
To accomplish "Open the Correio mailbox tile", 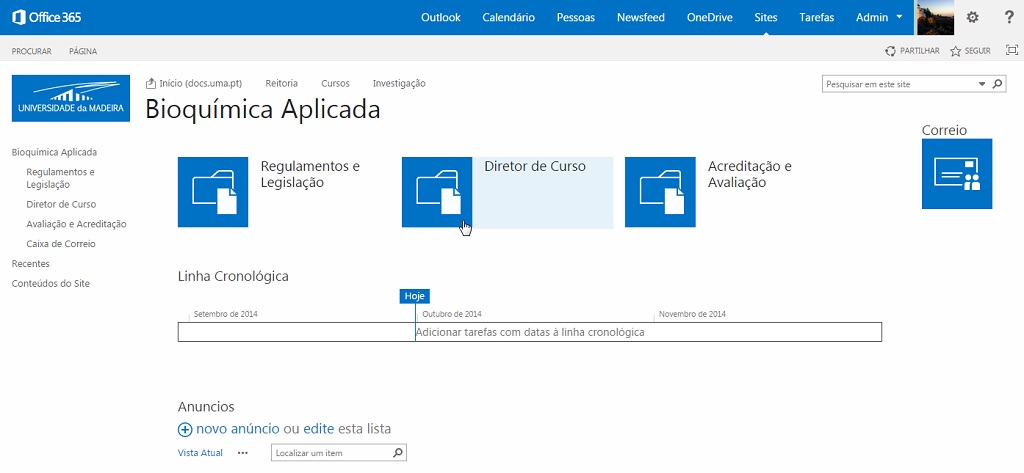I will click(957, 174).
